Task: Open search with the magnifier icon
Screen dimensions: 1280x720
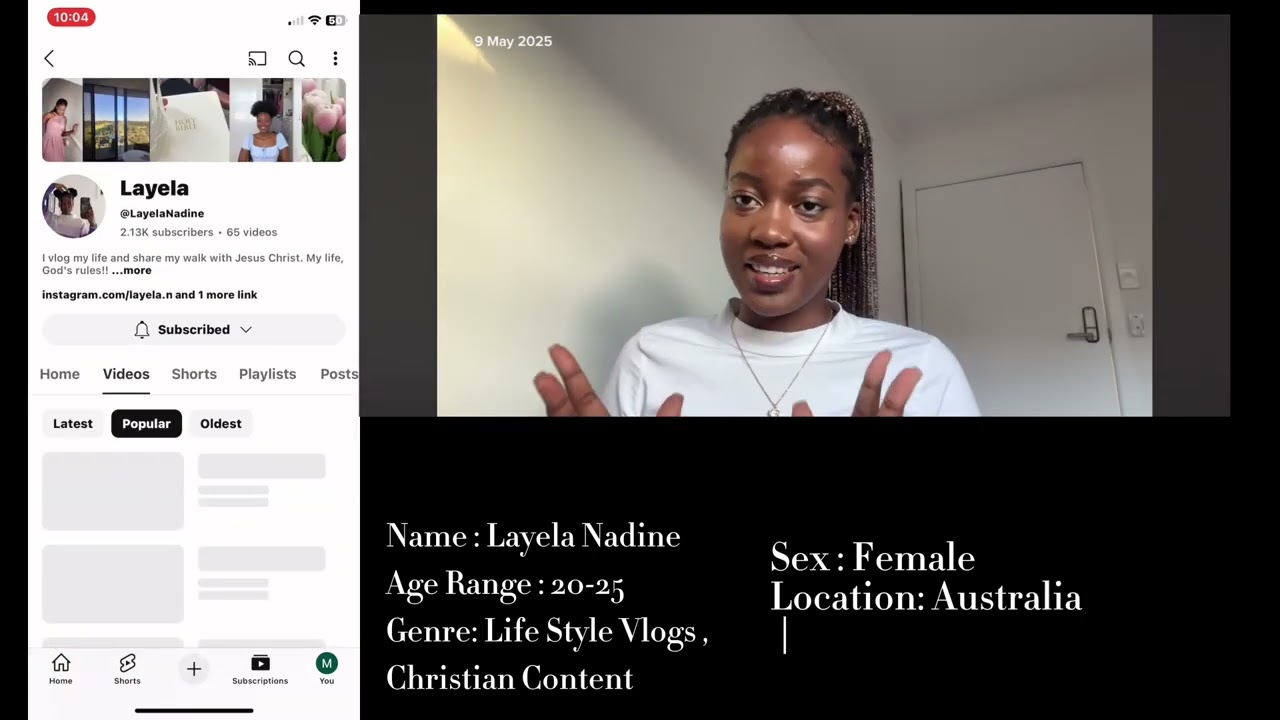Action: tap(297, 59)
